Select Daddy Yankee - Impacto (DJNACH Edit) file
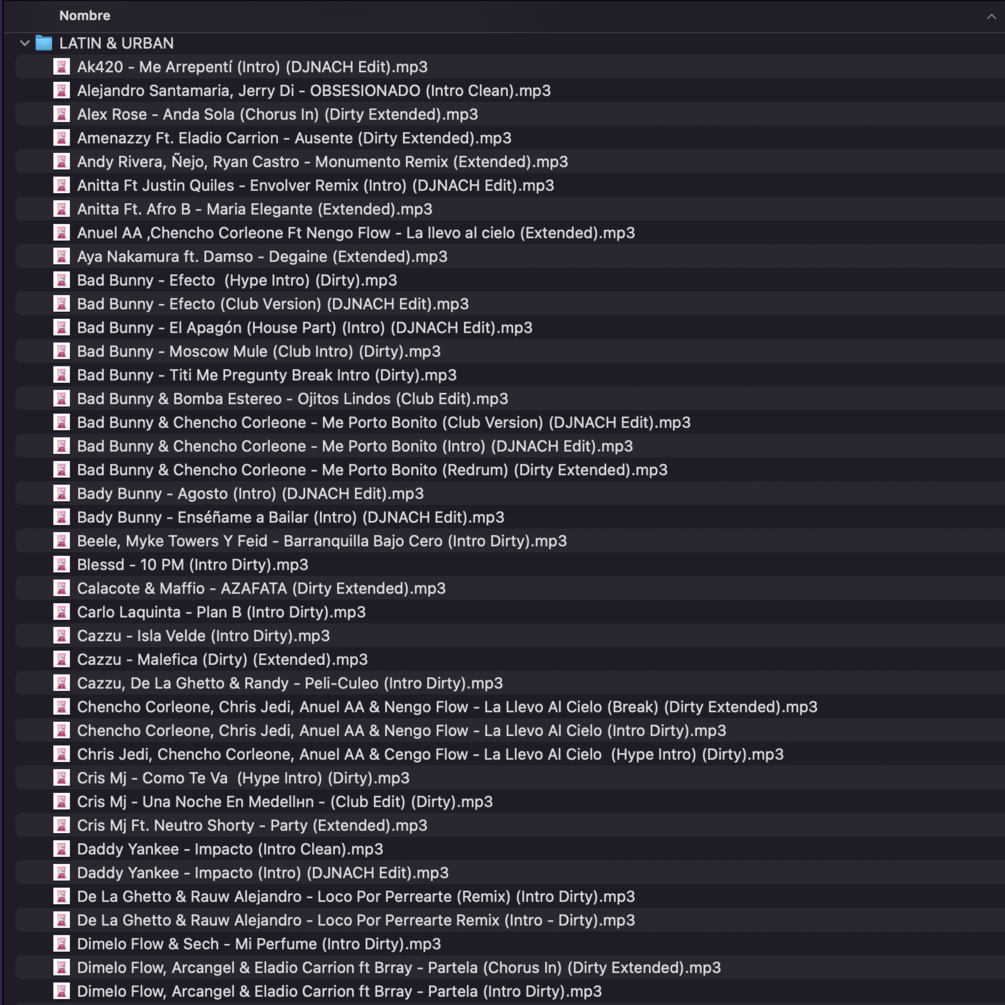The image size is (1005, 1005). click(263, 873)
